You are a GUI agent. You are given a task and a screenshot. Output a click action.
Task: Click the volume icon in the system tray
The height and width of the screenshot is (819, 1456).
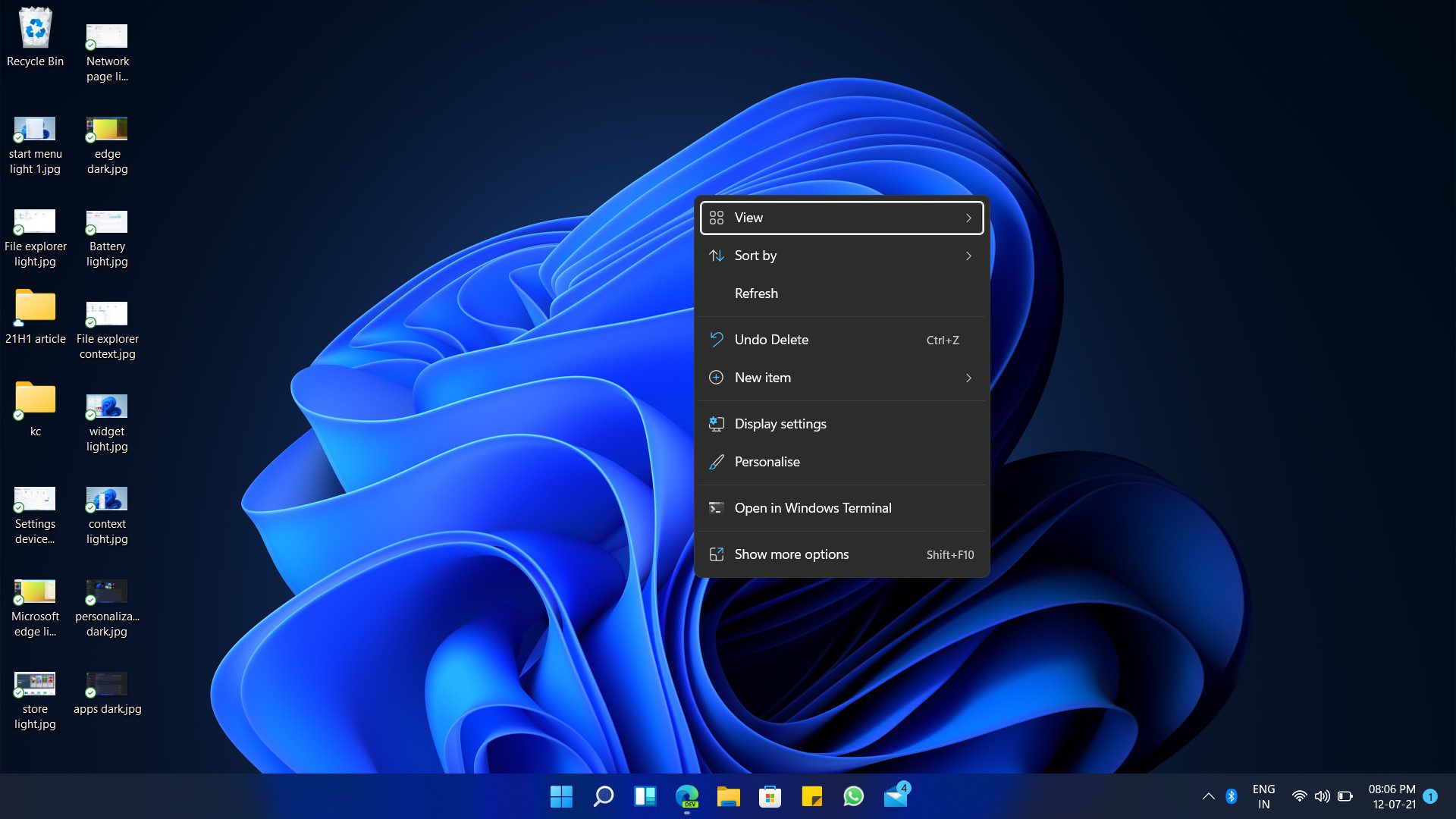(x=1323, y=795)
